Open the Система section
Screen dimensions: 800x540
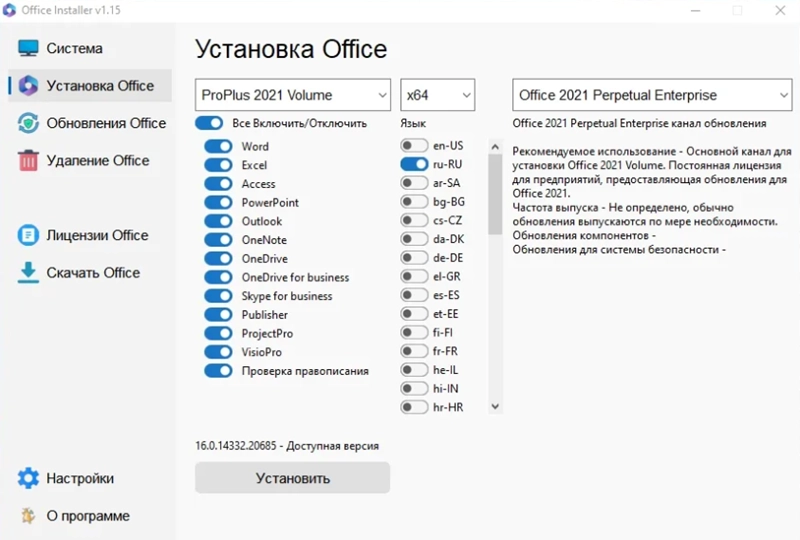tap(90, 48)
